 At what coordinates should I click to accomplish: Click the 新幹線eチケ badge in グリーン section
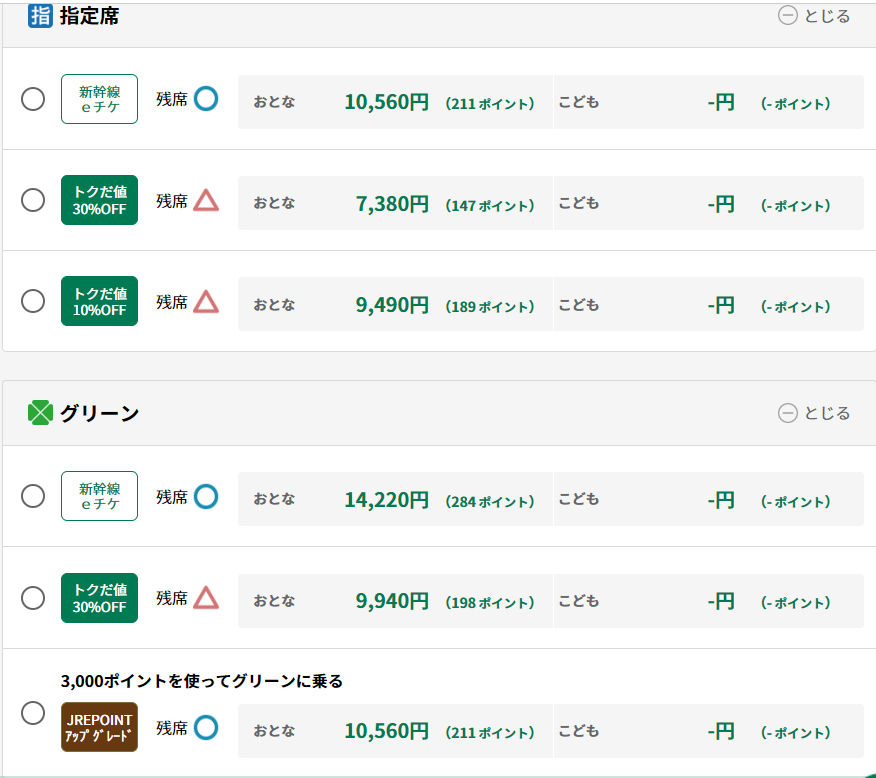tap(99, 496)
